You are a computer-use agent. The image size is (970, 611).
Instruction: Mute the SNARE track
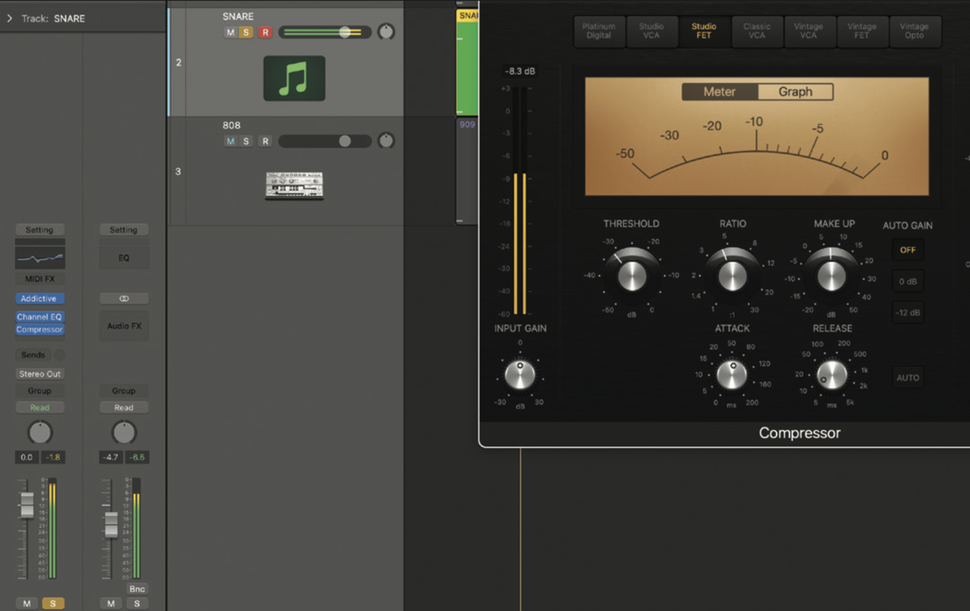tap(230, 31)
